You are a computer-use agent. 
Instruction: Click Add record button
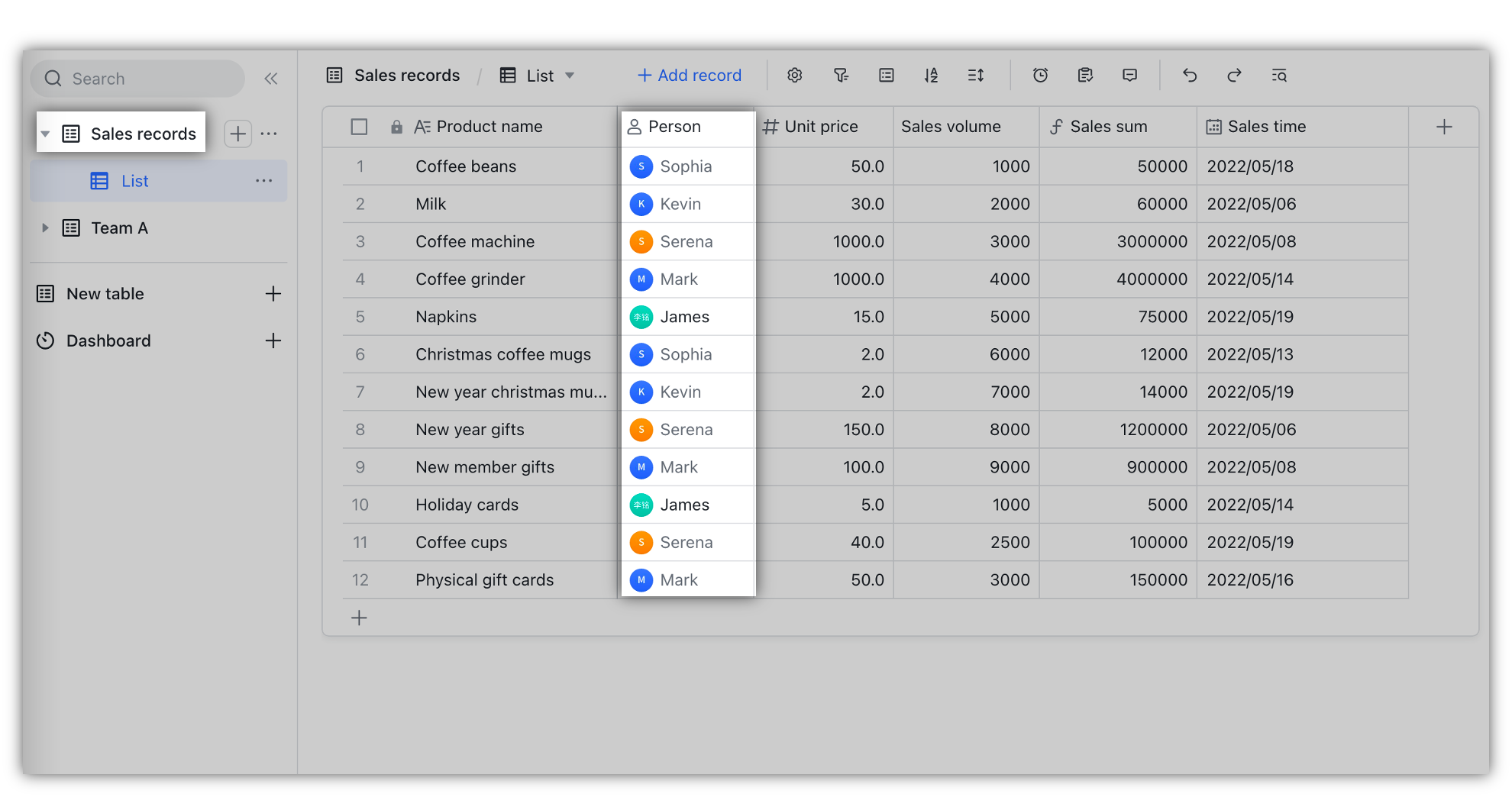pos(690,76)
